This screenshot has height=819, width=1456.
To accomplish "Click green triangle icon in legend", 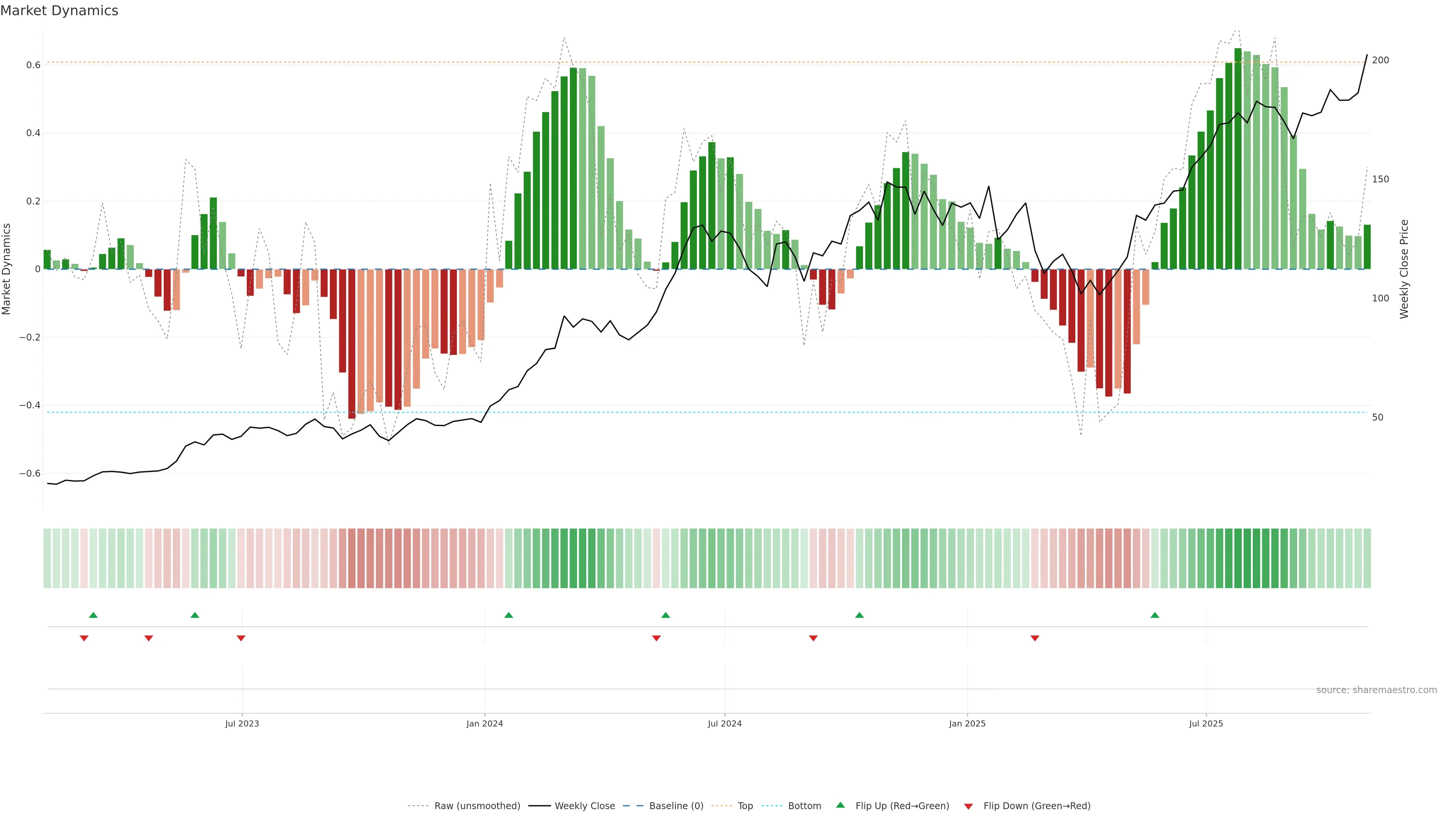I will tap(841, 805).
